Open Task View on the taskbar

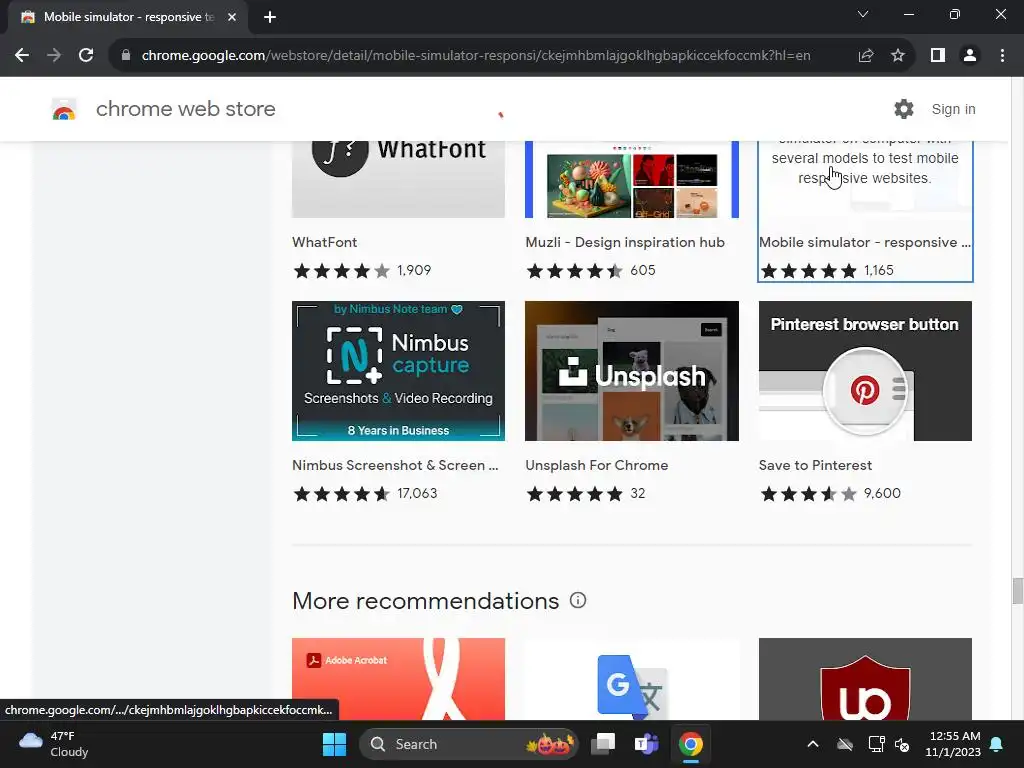[603, 744]
